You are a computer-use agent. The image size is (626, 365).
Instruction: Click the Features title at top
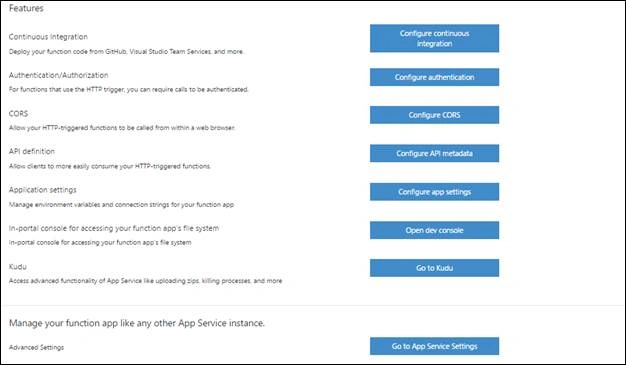click(x=26, y=8)
